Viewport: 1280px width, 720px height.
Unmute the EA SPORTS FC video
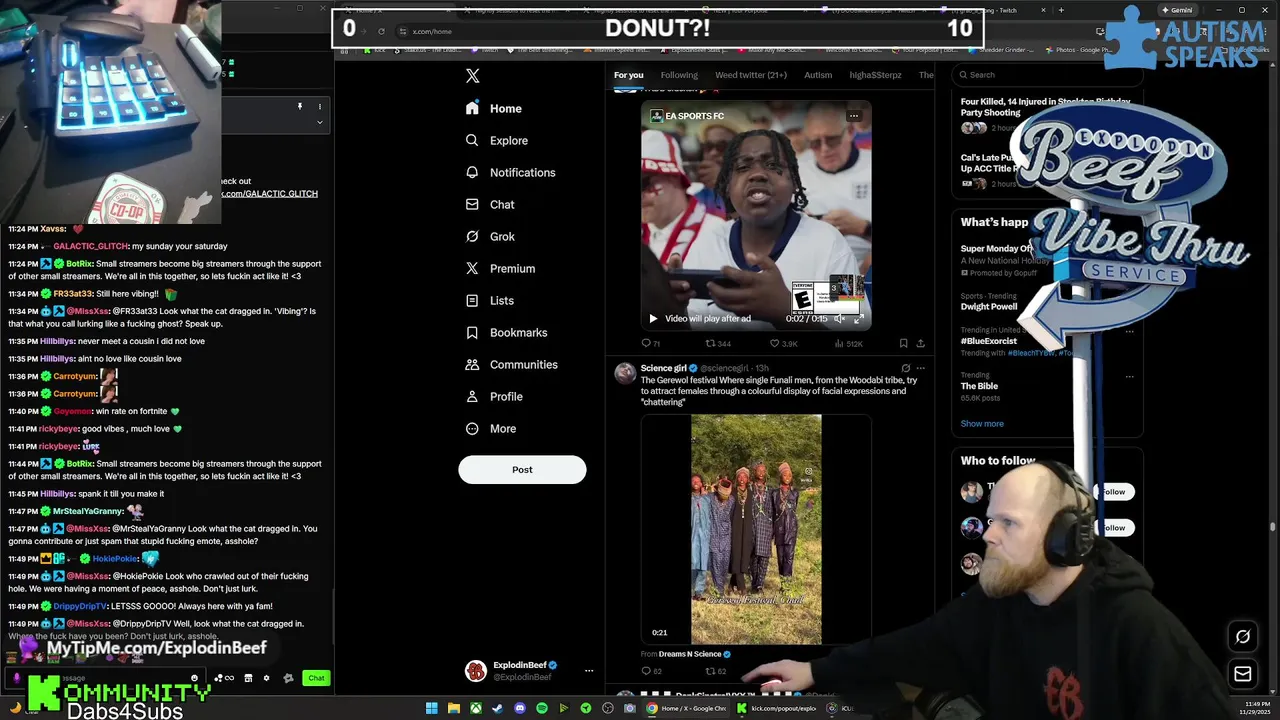click(839, 318)
